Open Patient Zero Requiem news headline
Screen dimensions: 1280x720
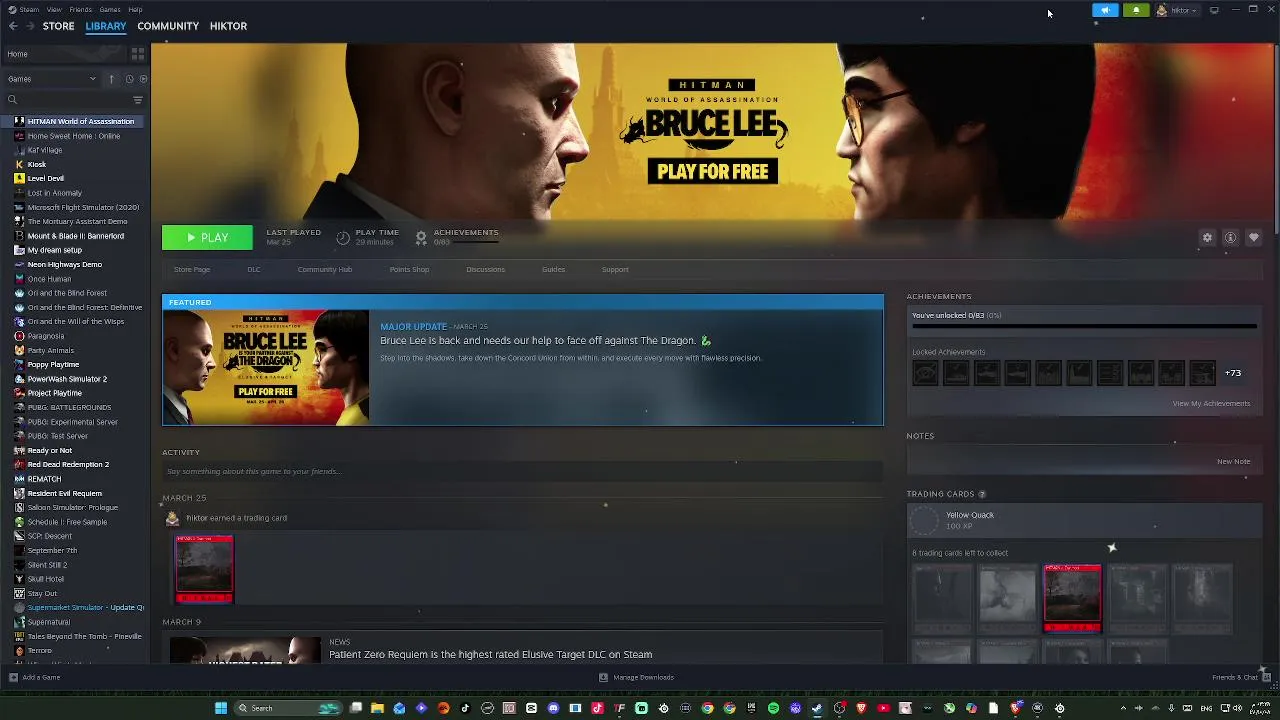point(490,654)
